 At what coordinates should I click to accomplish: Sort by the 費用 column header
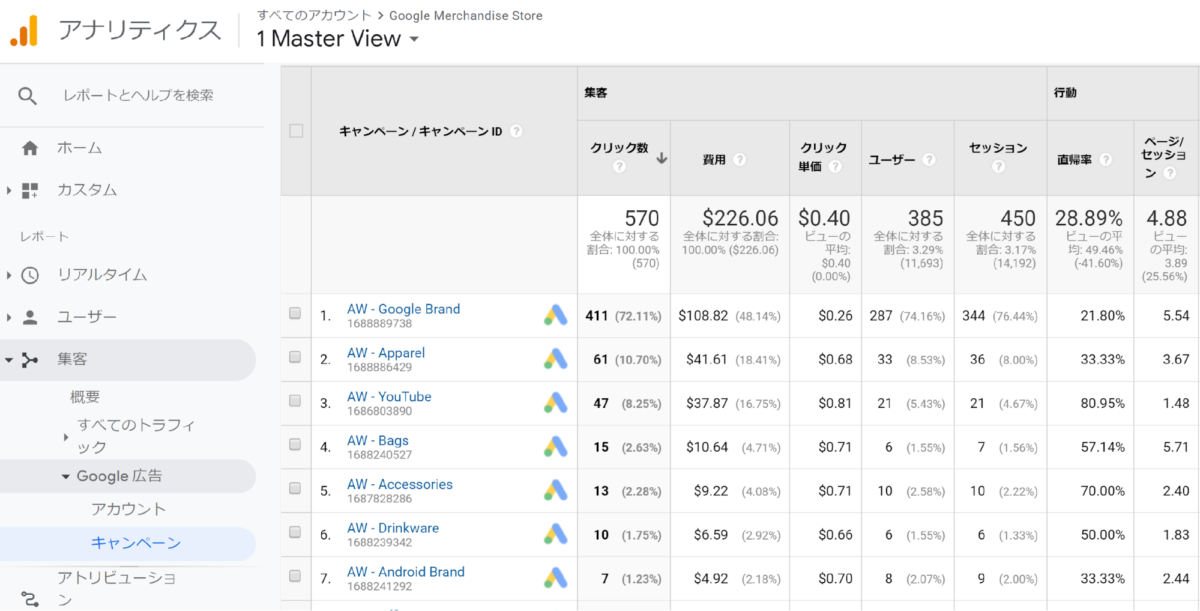[714, 159]
